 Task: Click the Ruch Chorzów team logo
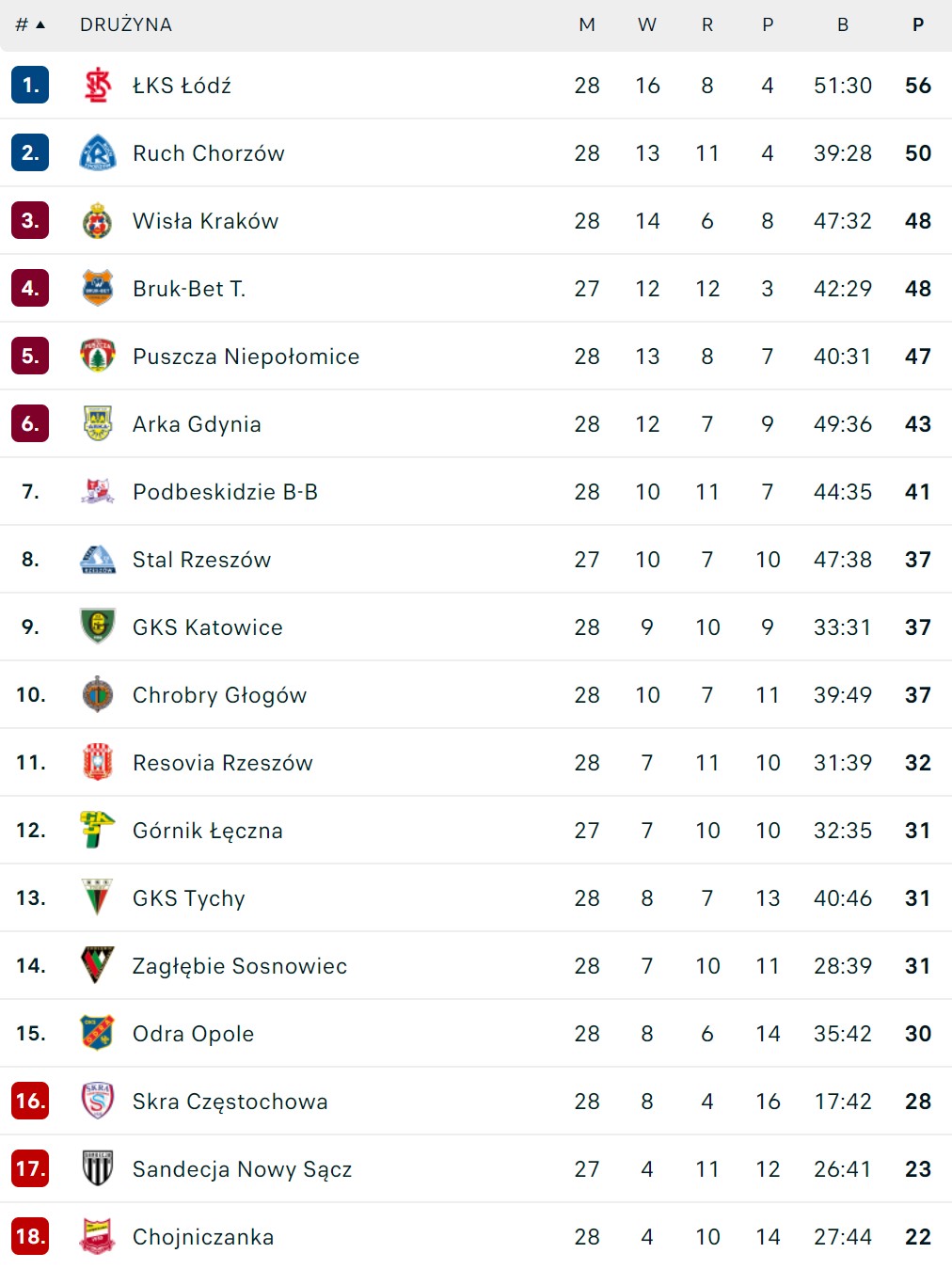(x=98, y=153)
